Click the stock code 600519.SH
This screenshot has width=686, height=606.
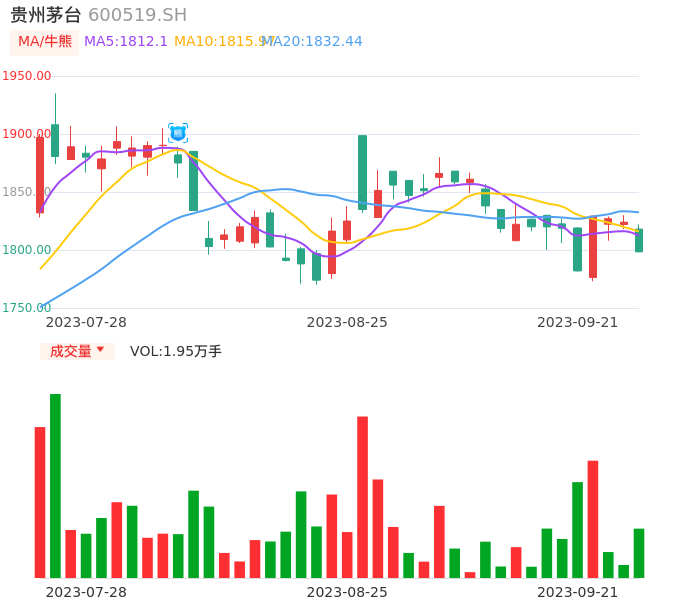[137, 15]
